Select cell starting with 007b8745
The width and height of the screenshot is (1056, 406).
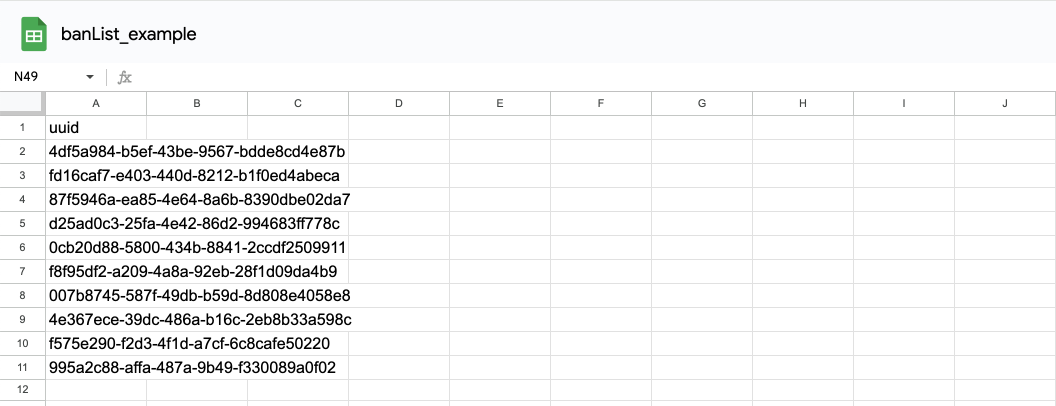96,296
